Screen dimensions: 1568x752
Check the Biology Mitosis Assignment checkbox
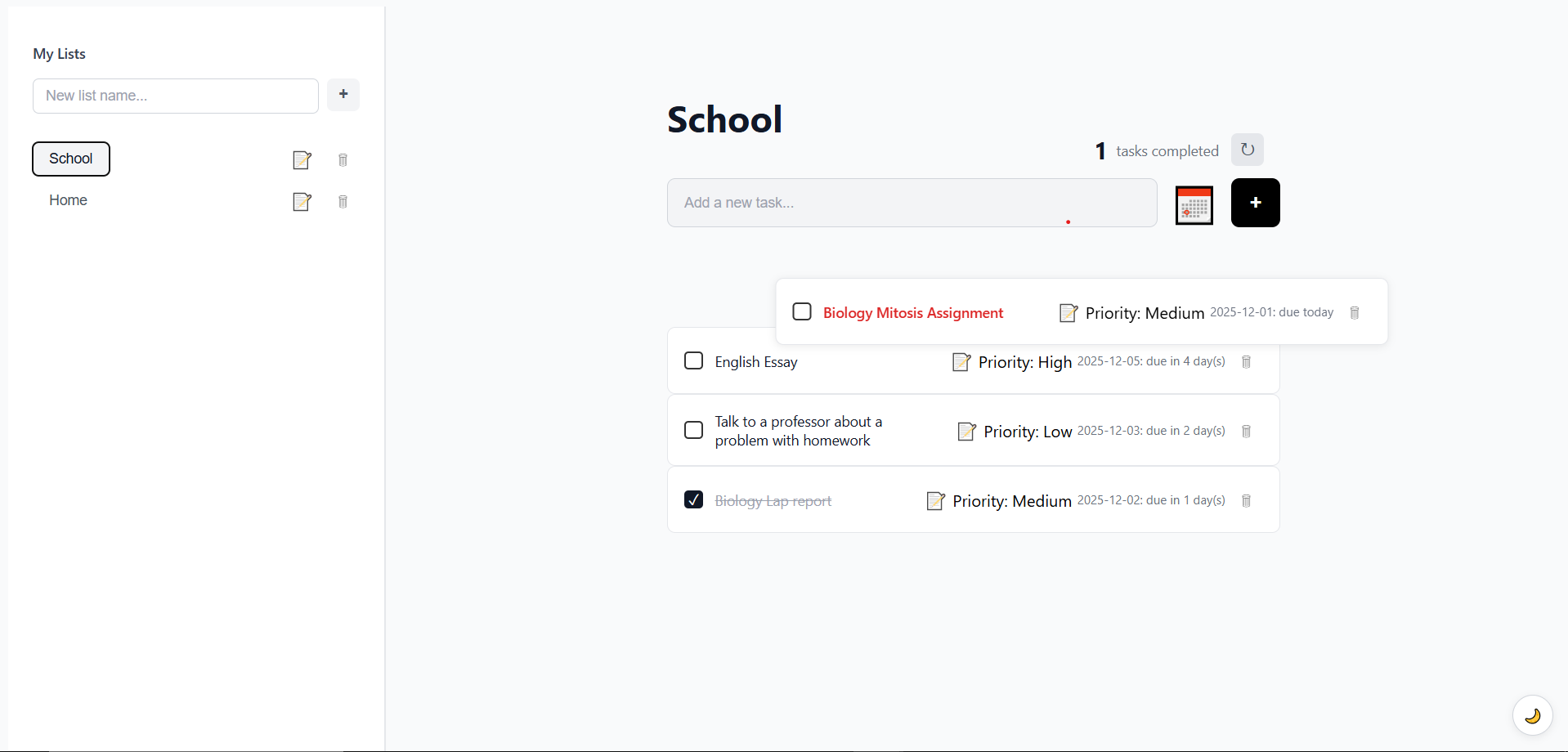click(x=802, y=311)
